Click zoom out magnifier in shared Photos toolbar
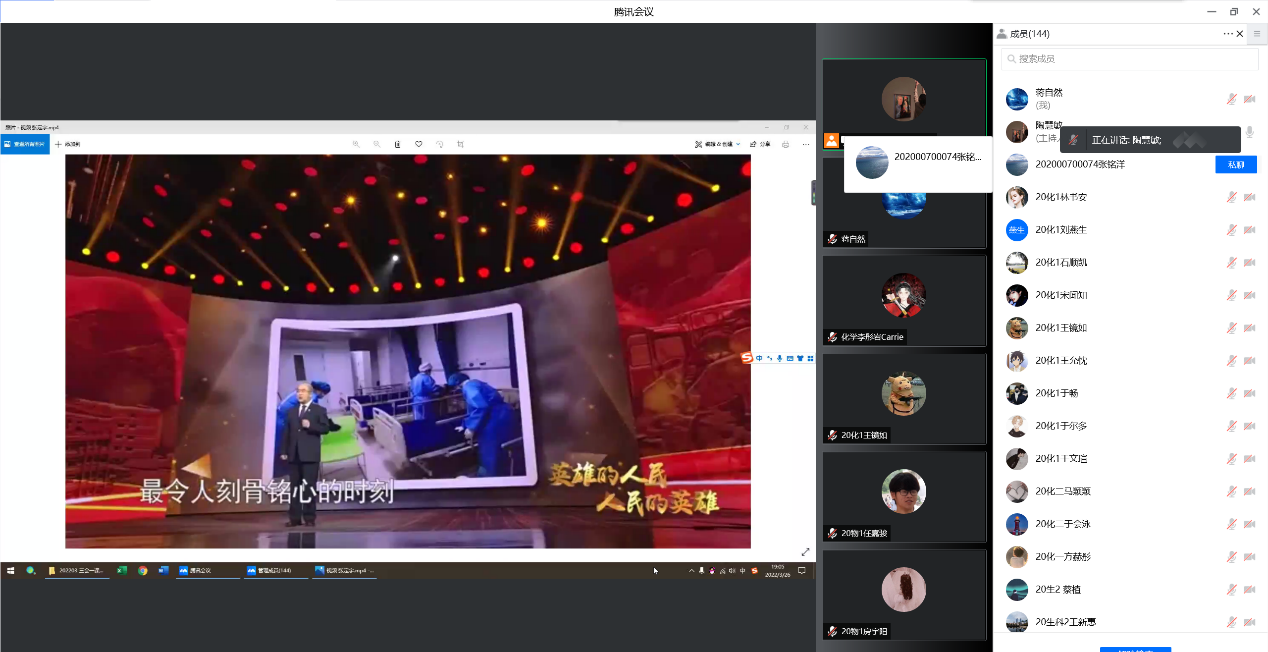The width and height of the screenshot is (1268, 652). (x=377, y=144)
